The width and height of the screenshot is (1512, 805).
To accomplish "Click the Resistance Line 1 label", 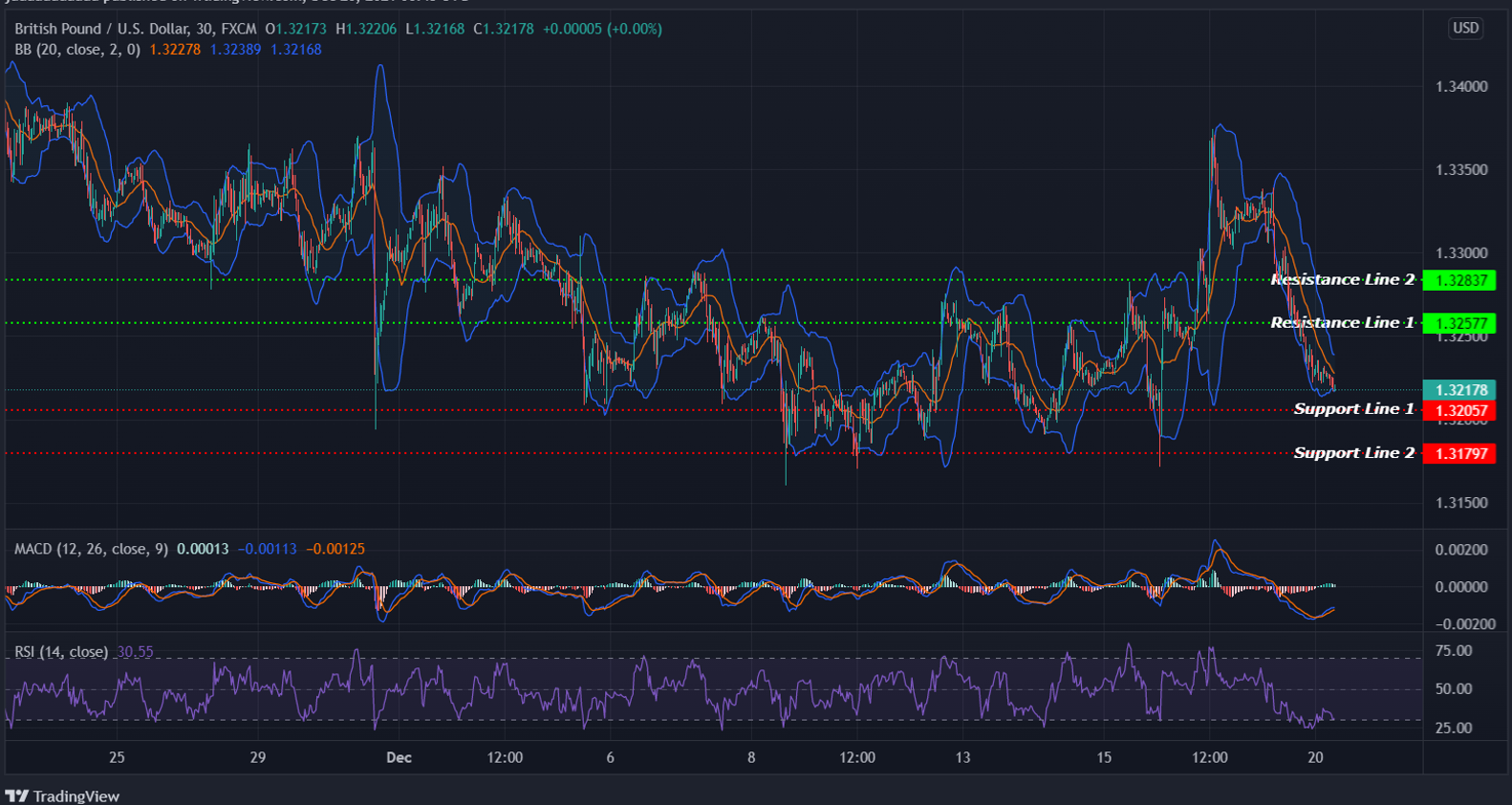I will coord(1342,322).
